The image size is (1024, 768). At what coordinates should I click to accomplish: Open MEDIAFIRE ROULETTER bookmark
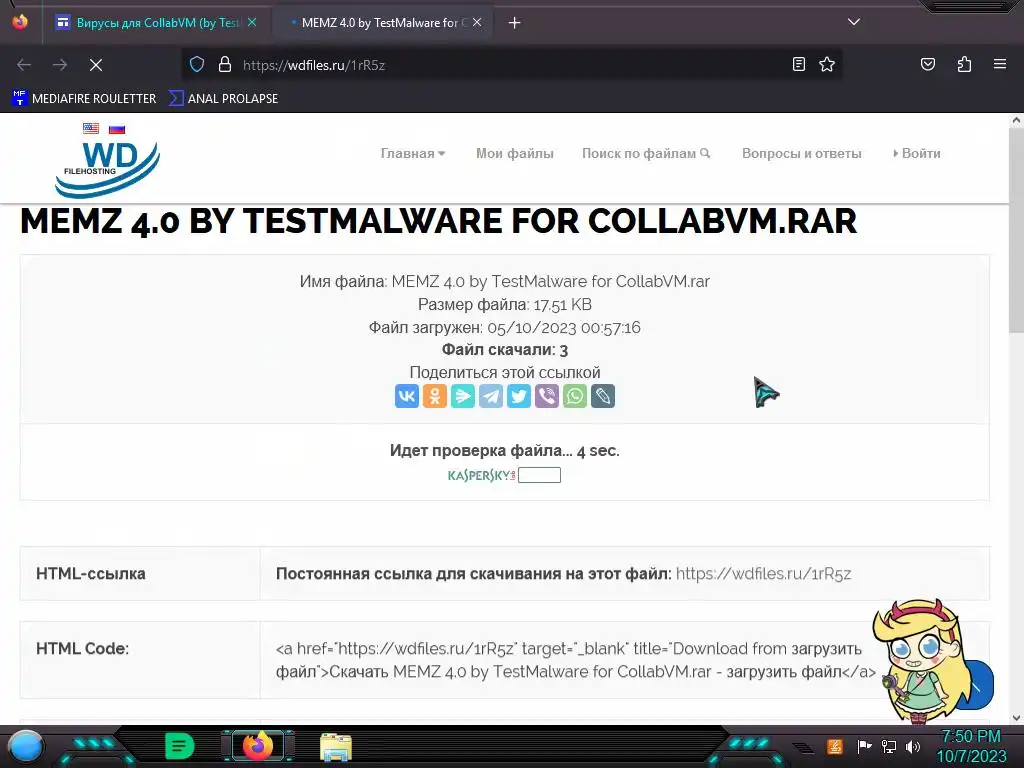click(84, 99)
